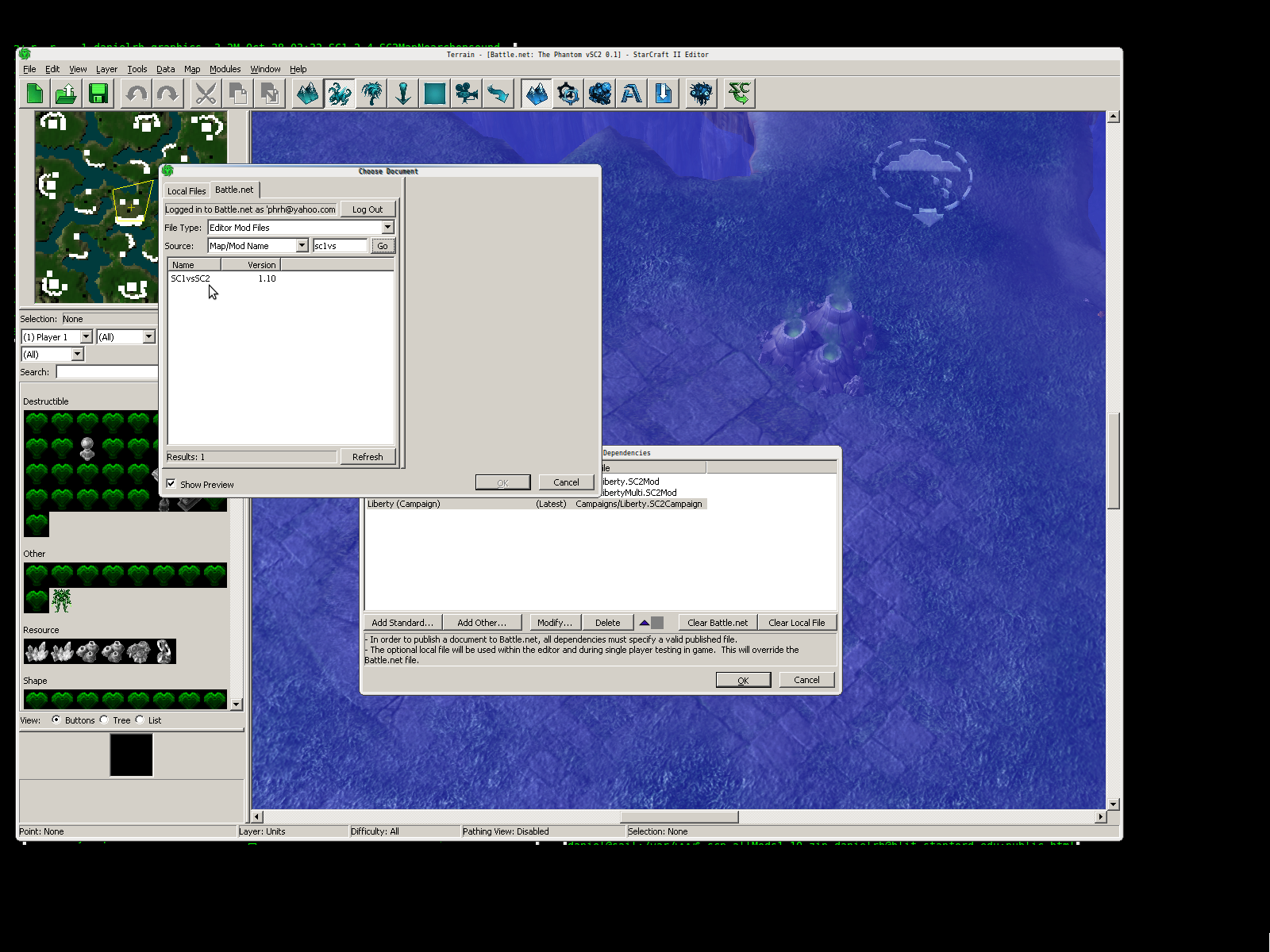Select SC1vsSC2 in the results list

coord(190,278)
